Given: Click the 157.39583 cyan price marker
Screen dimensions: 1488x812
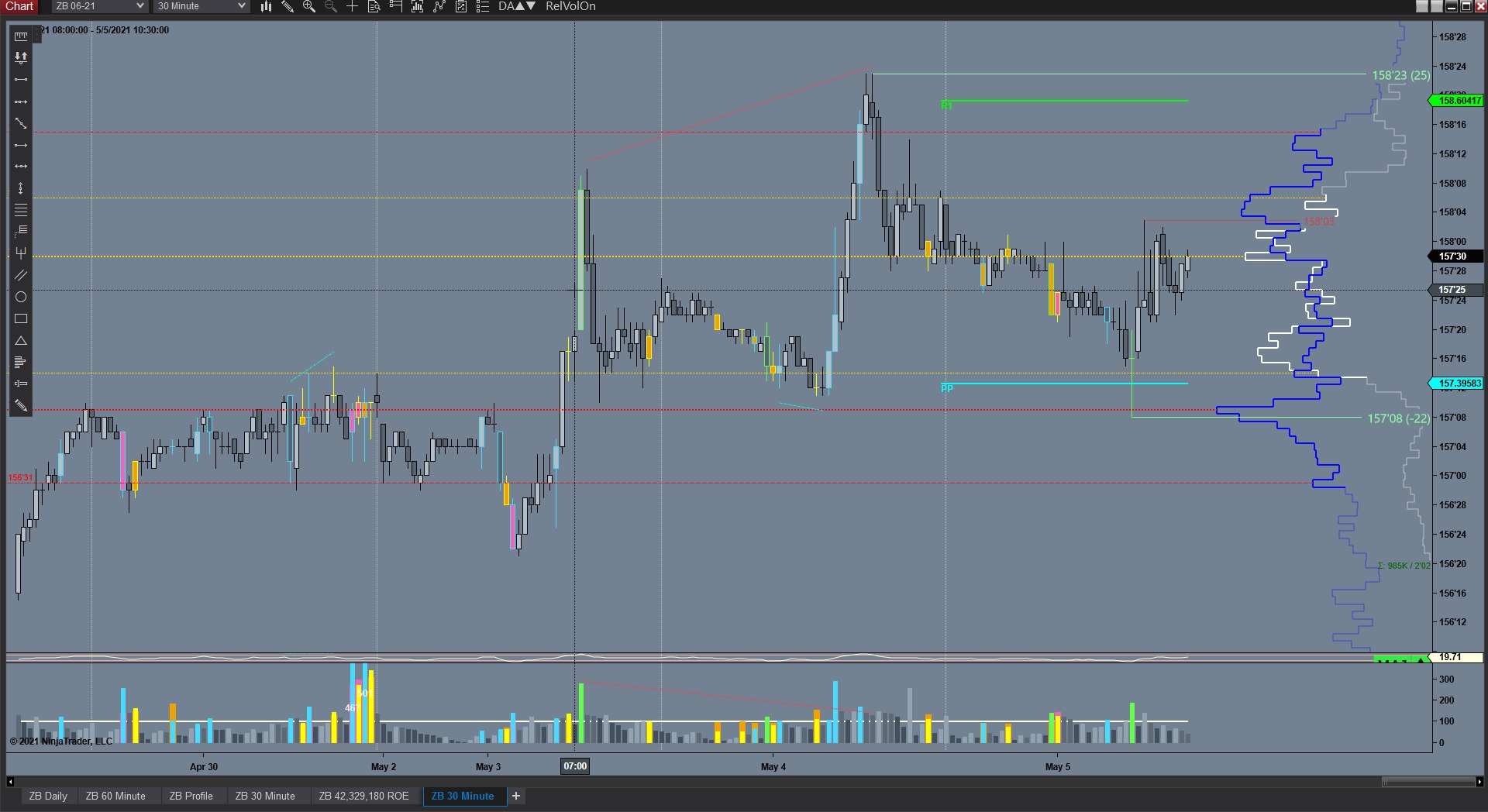Looking at the screenshot, I should pyautogui.click(x=1456, y=384).
